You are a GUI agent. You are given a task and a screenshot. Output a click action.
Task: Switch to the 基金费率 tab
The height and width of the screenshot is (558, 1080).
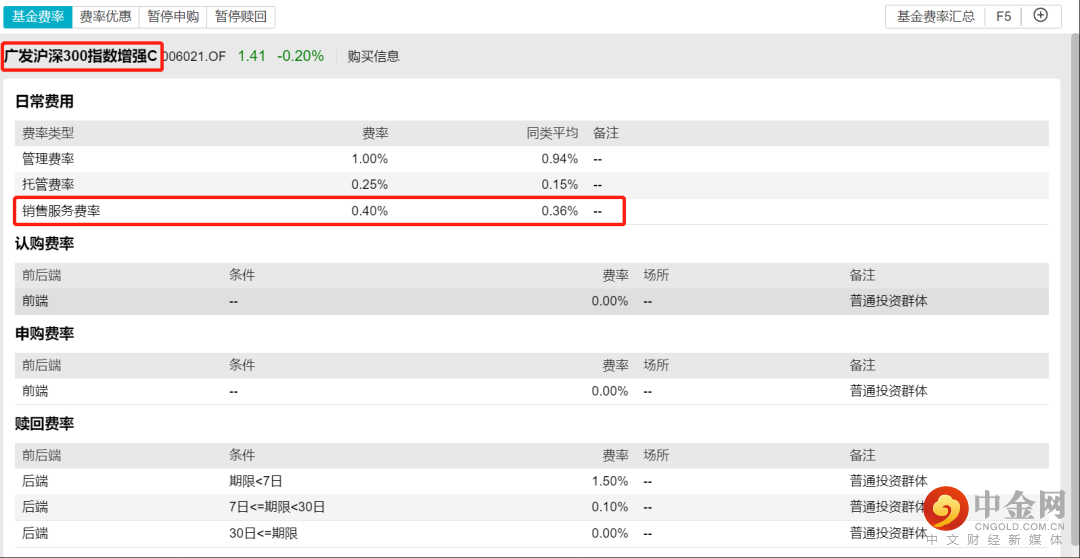pos(38,17)
